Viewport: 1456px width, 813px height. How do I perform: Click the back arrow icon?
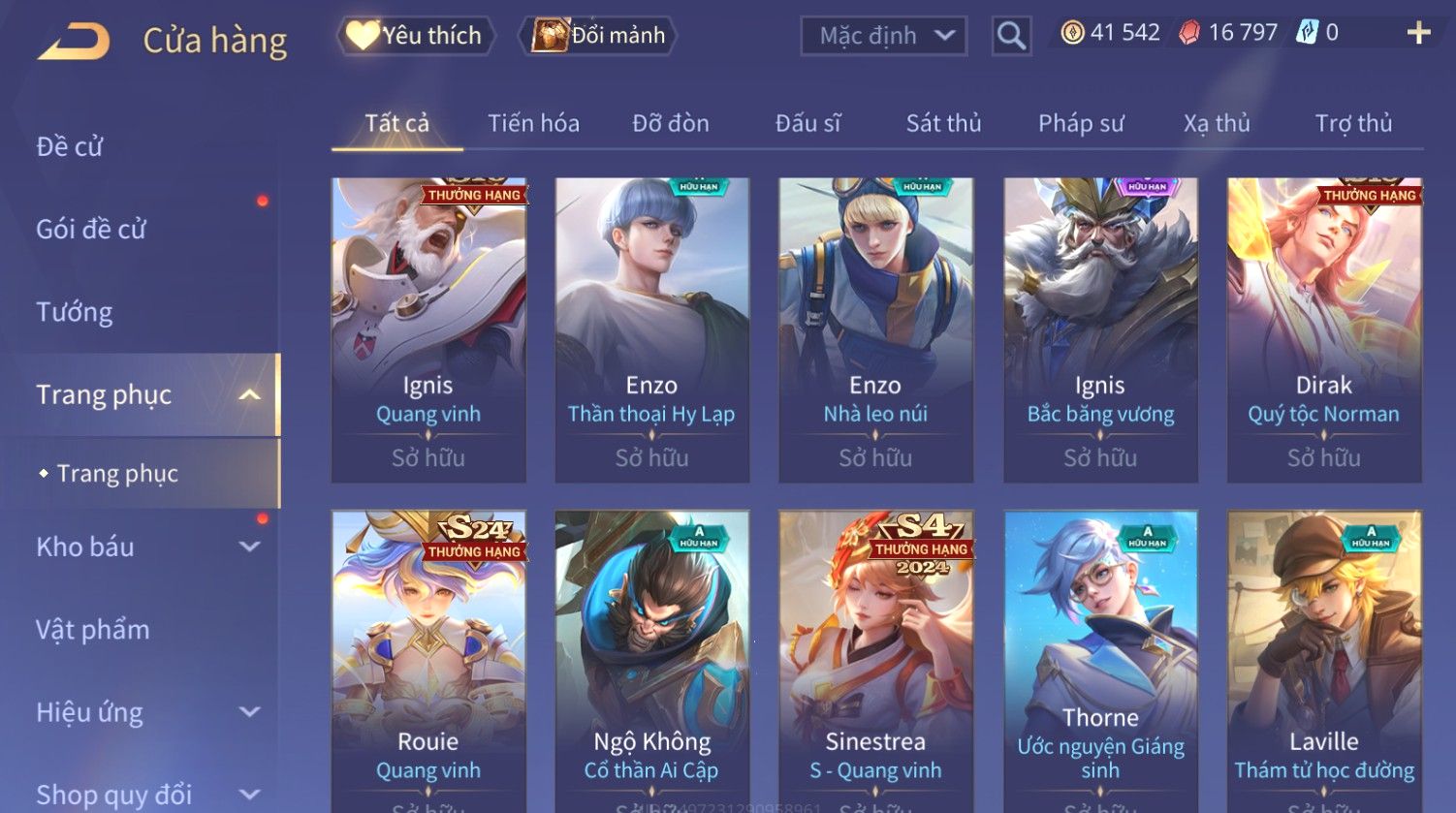pyautogui.click(x=74, y=42)
